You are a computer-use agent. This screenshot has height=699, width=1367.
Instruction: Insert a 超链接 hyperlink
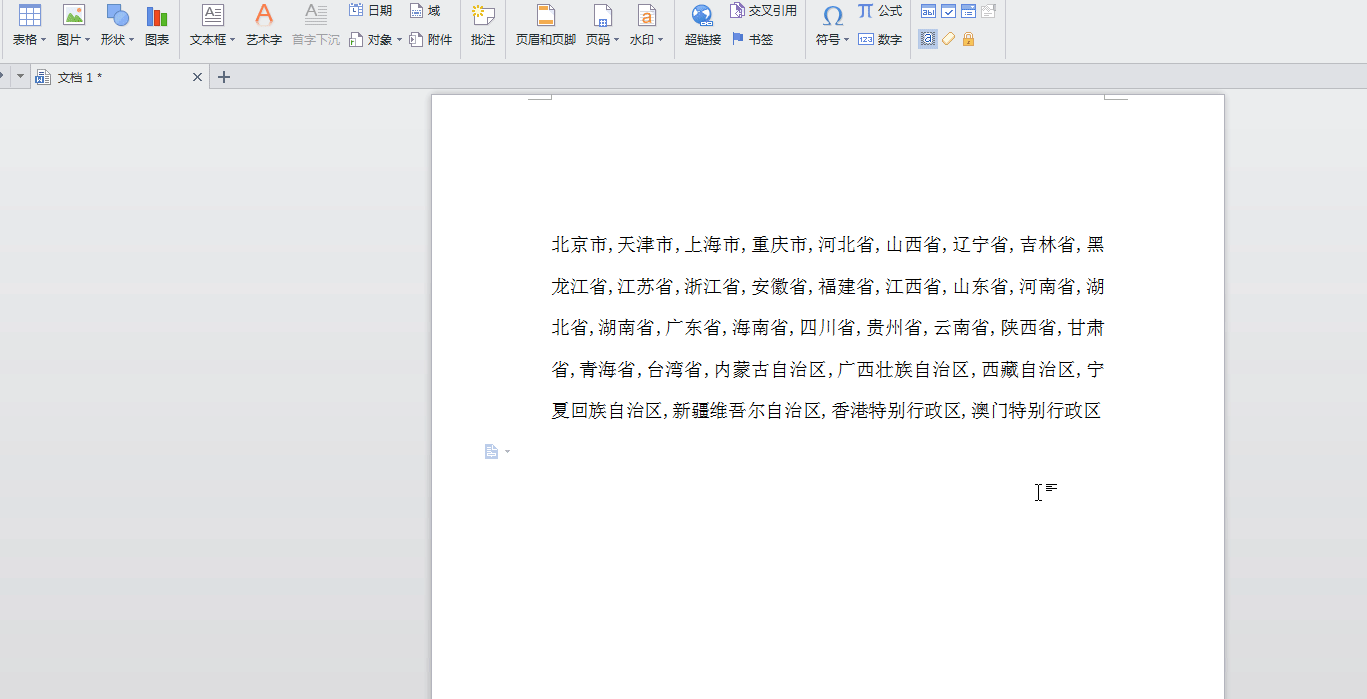[703, 27]
